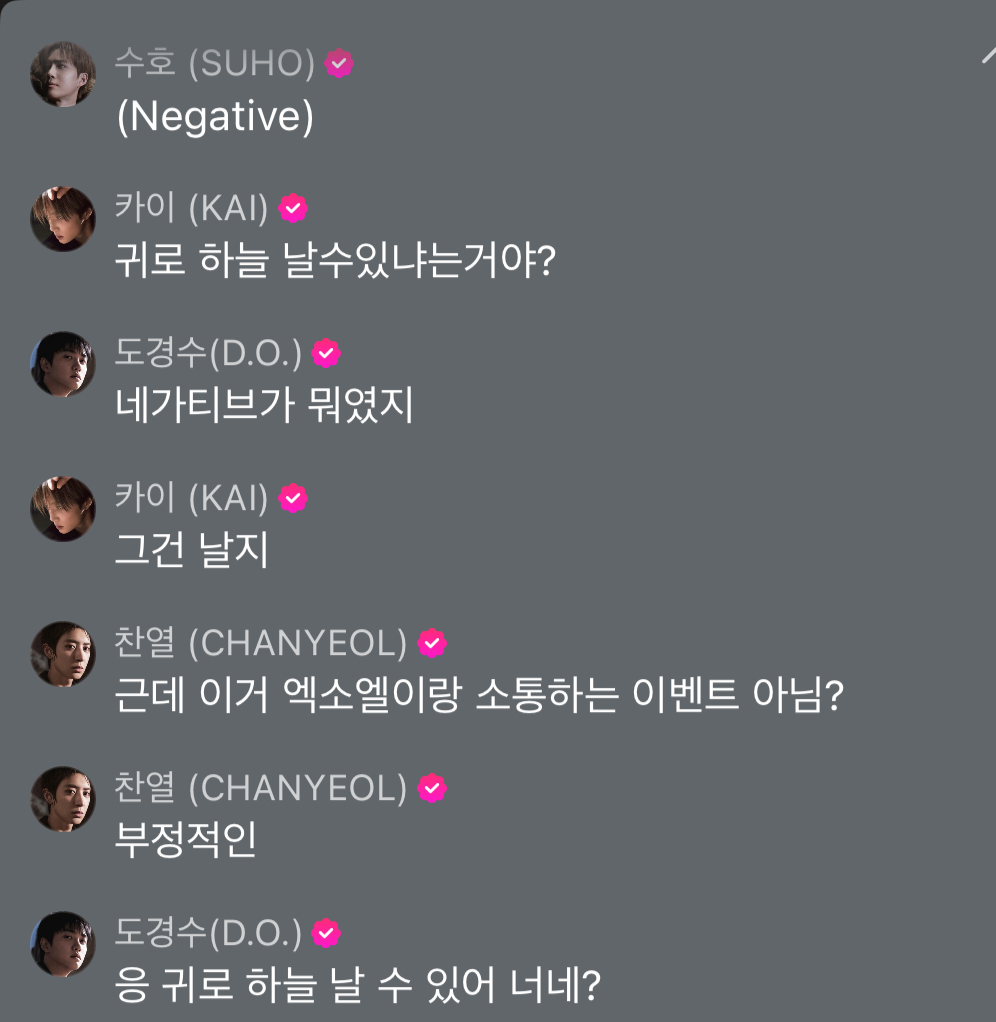Click 찬열 (CHANYEOL) name above '근데 이거 엑소엘이랑'

(261, 643)
